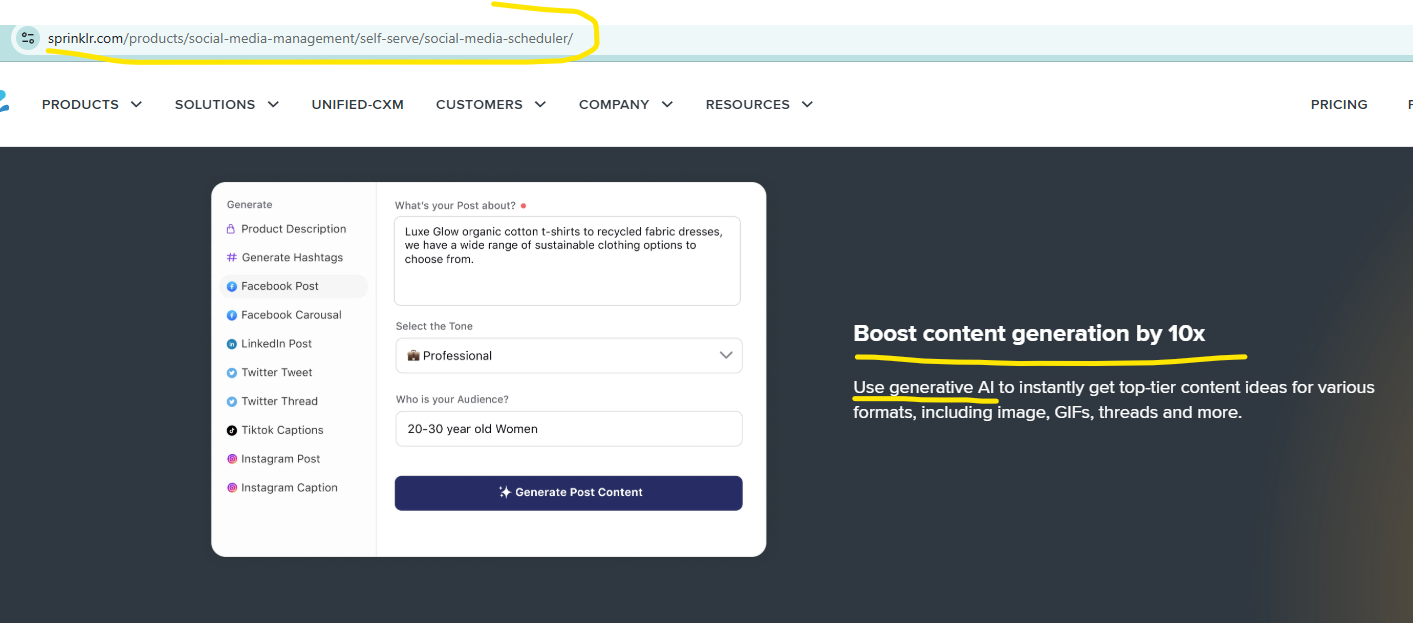1413x623 pixels.
Task: Click the 'Generate' sidebar heading
Action: coord(250,205)
